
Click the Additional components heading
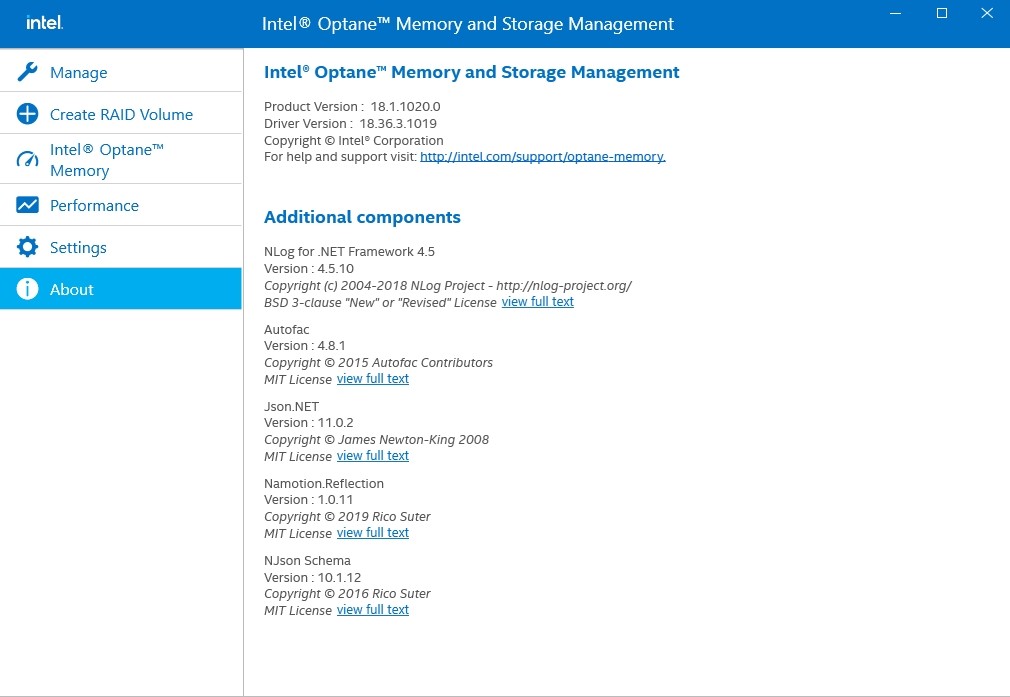click(362, 217)
